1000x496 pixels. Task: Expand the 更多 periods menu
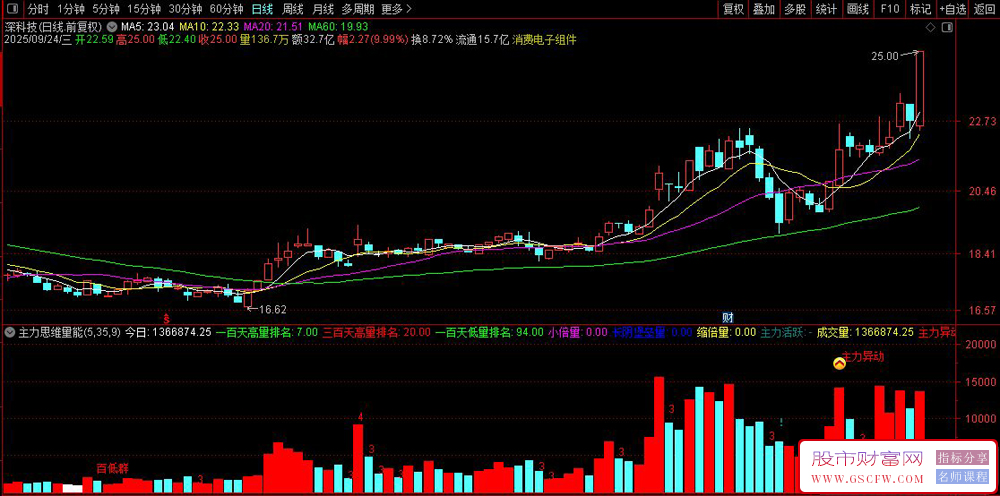point(396,9)
